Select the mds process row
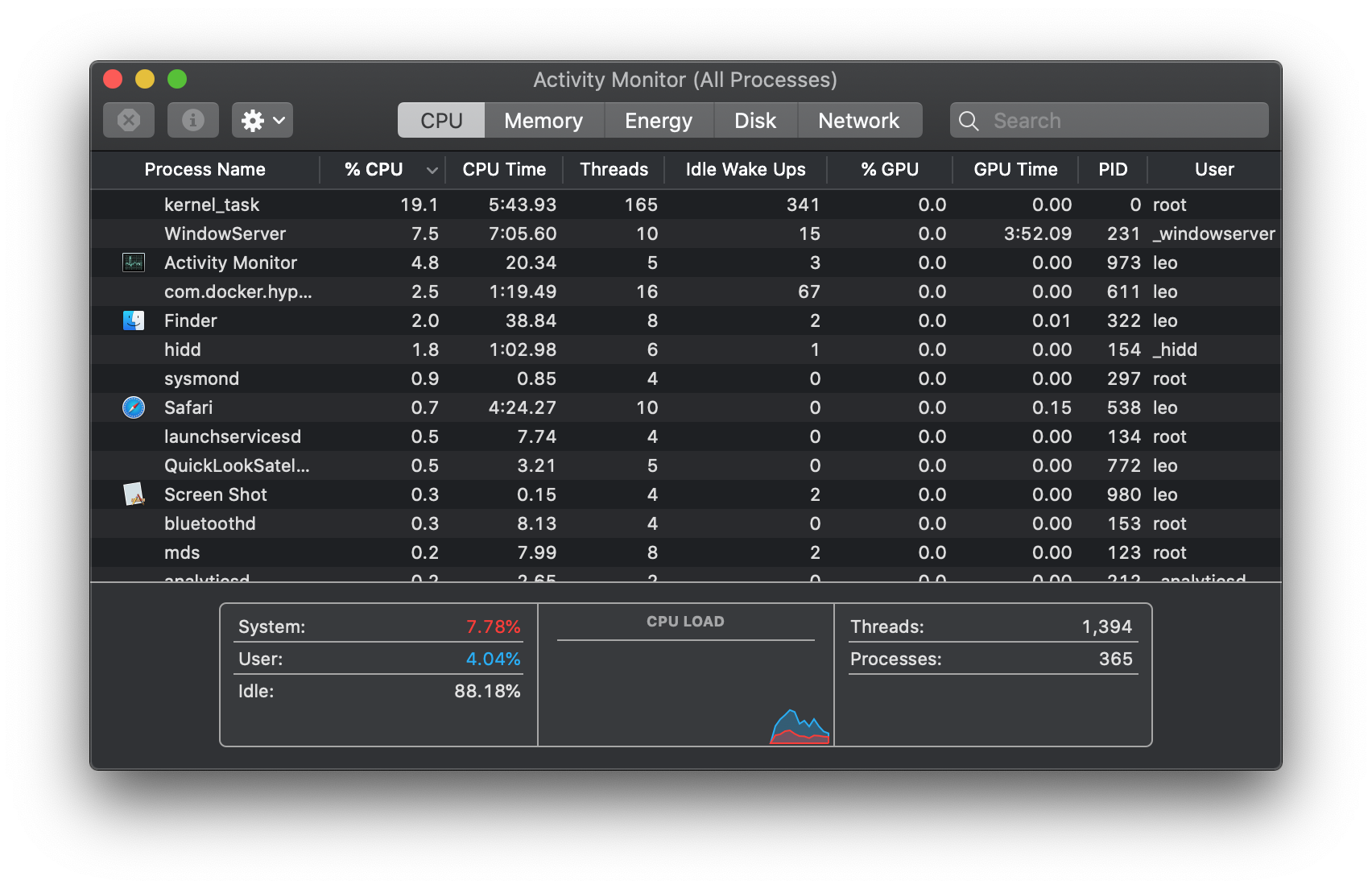The image size is (1372, 889). coord(686,552)
